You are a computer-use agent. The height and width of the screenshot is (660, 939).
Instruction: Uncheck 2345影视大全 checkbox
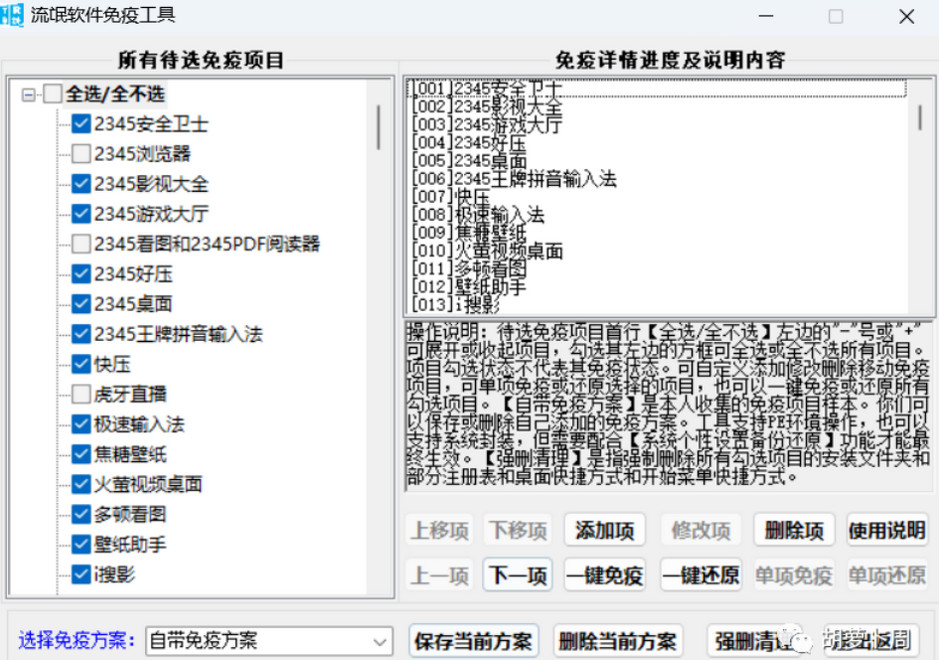[81, 184]
